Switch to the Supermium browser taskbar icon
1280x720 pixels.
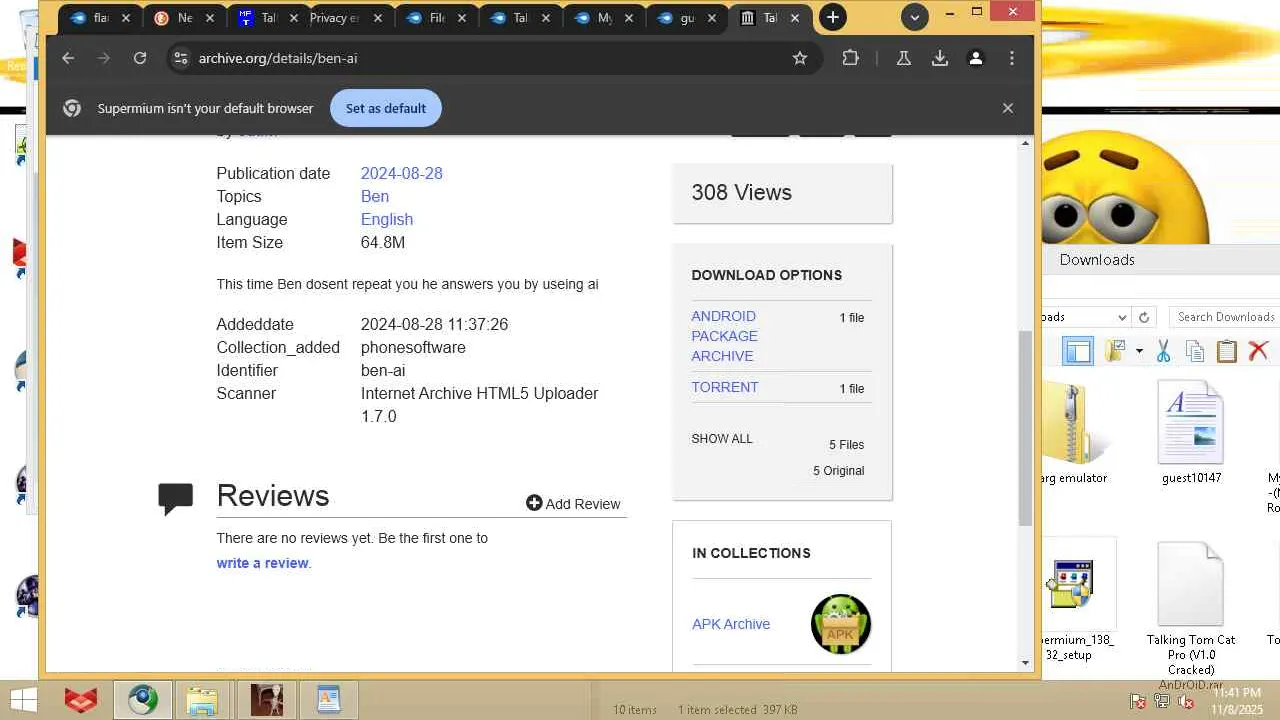[142, 700]
